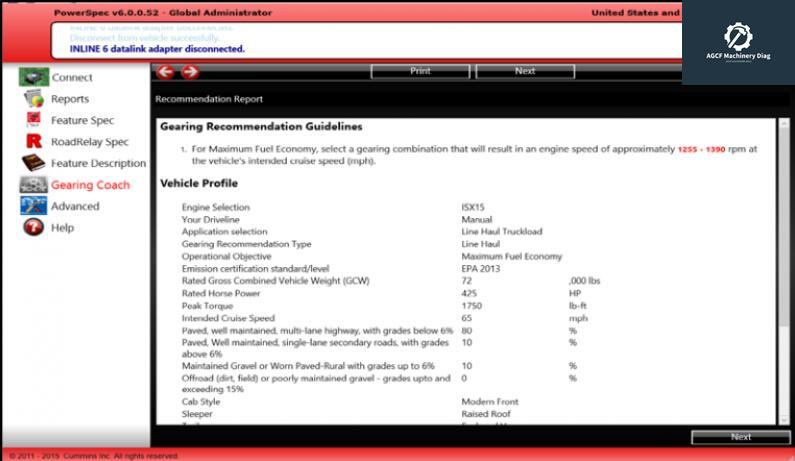Click 'Gearing Recommendation Guidelines' heading

(x=261, y=127)
